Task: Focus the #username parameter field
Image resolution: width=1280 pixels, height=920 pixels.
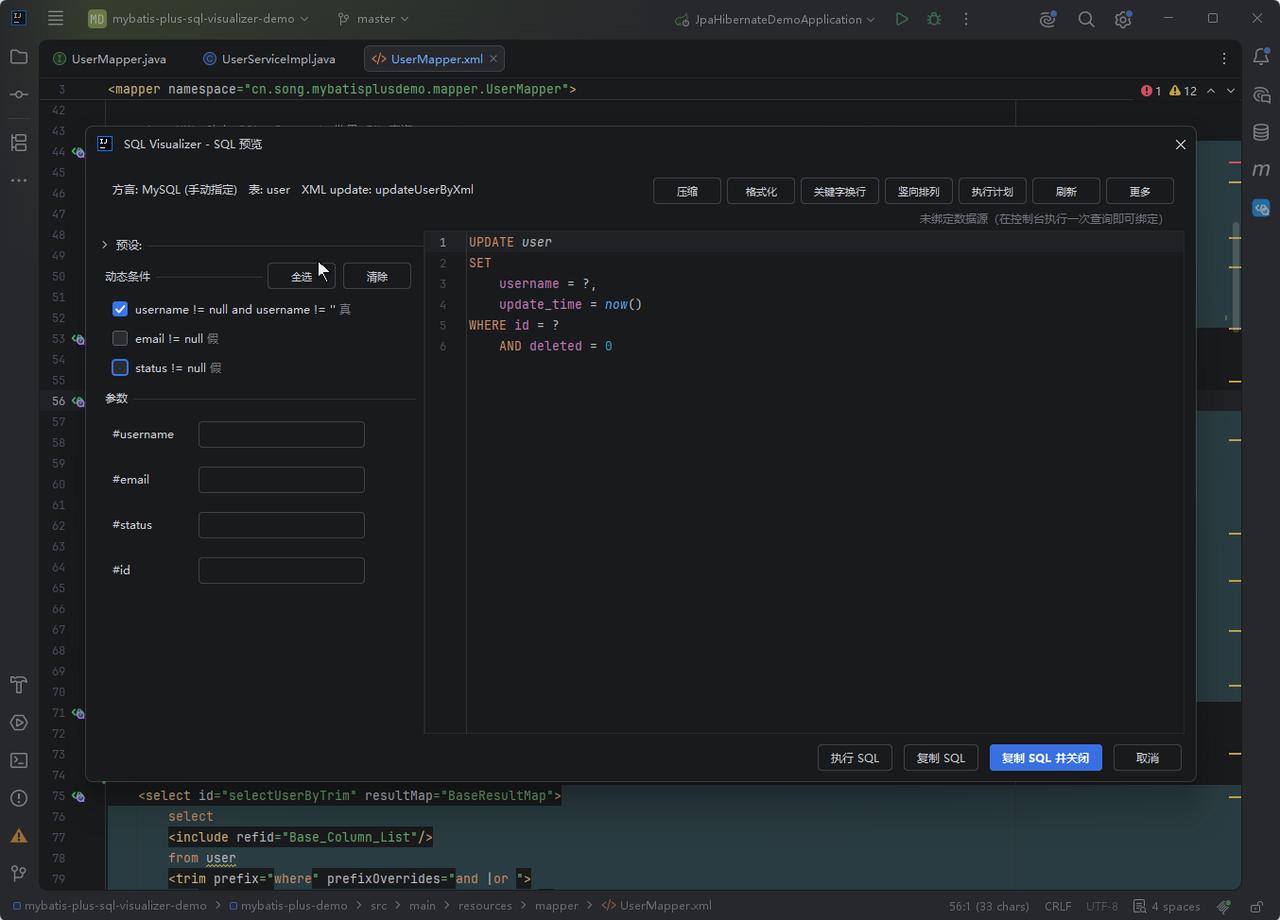Action: coord(281,434)
